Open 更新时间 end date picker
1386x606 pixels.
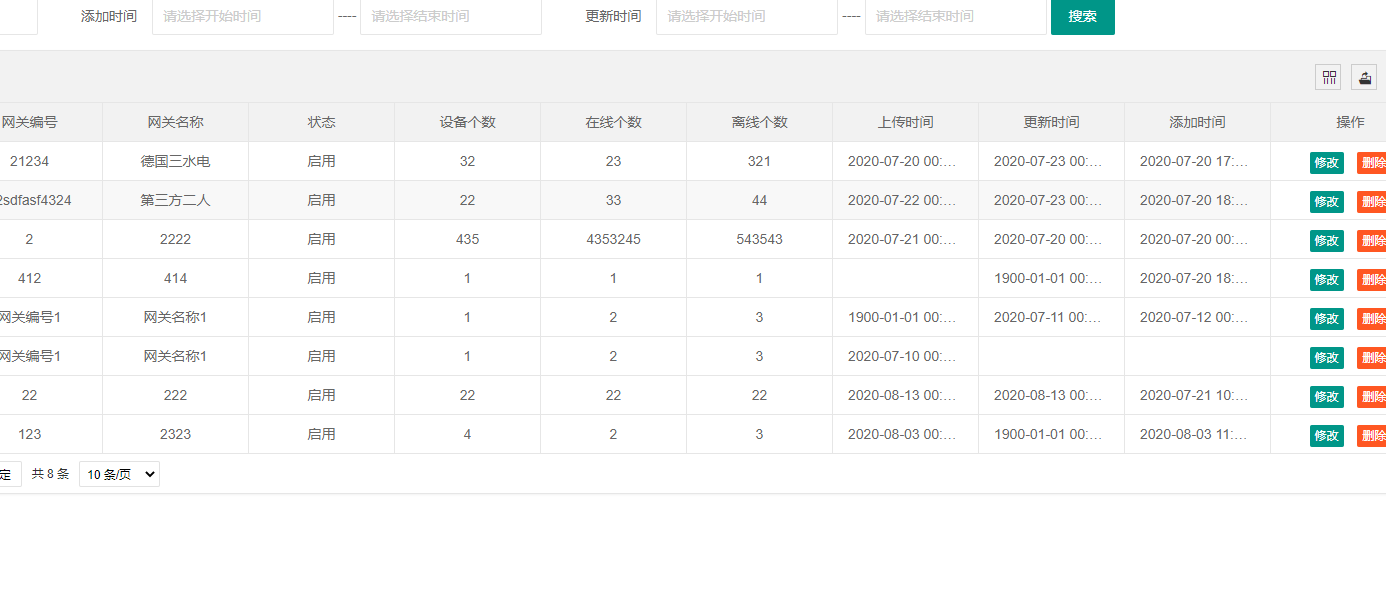coord(955,16)
